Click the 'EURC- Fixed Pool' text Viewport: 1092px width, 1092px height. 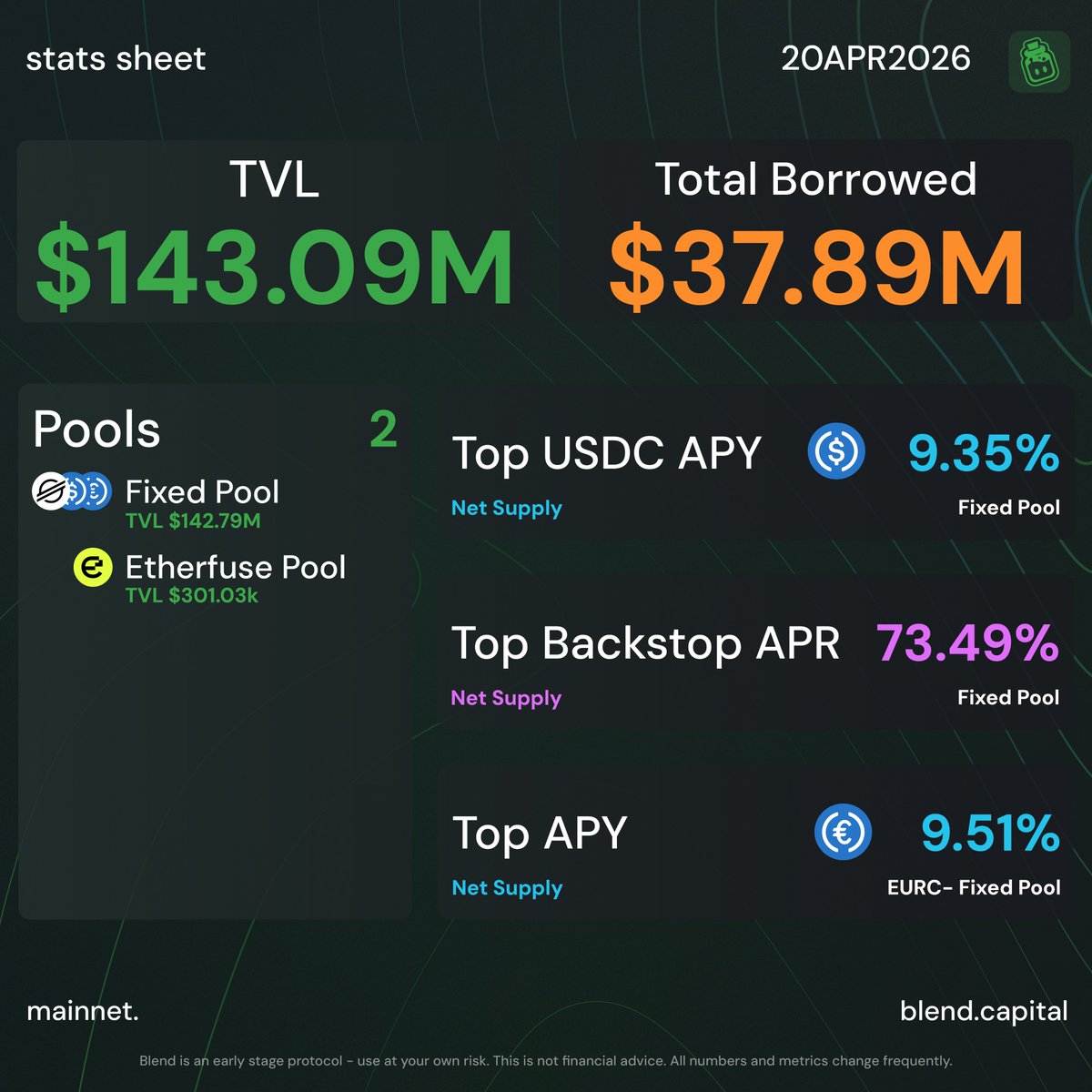point(974,886)
